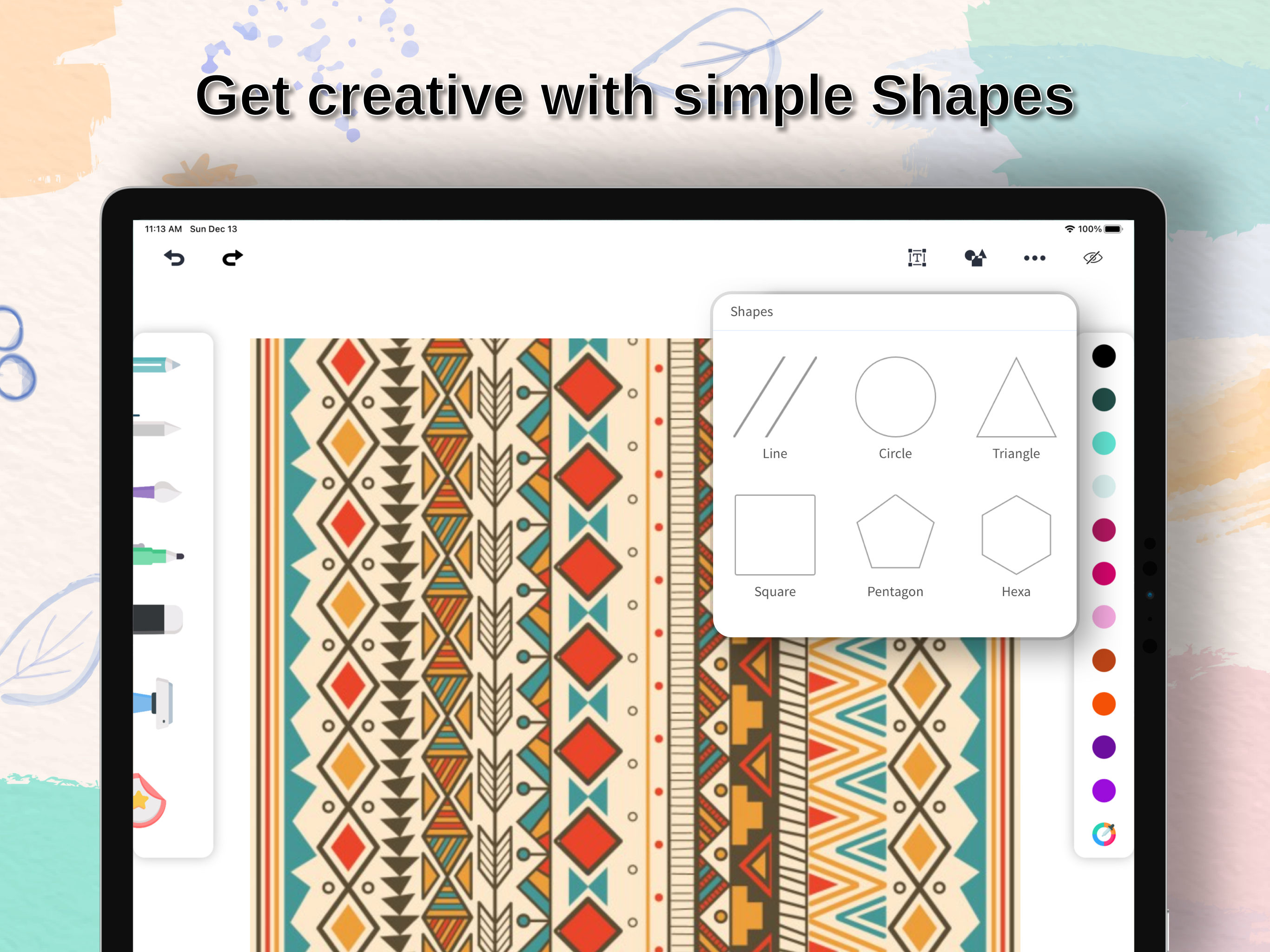Select the teal pencil tool
This screenshot has height=952, width=1270.
(156, 364)
